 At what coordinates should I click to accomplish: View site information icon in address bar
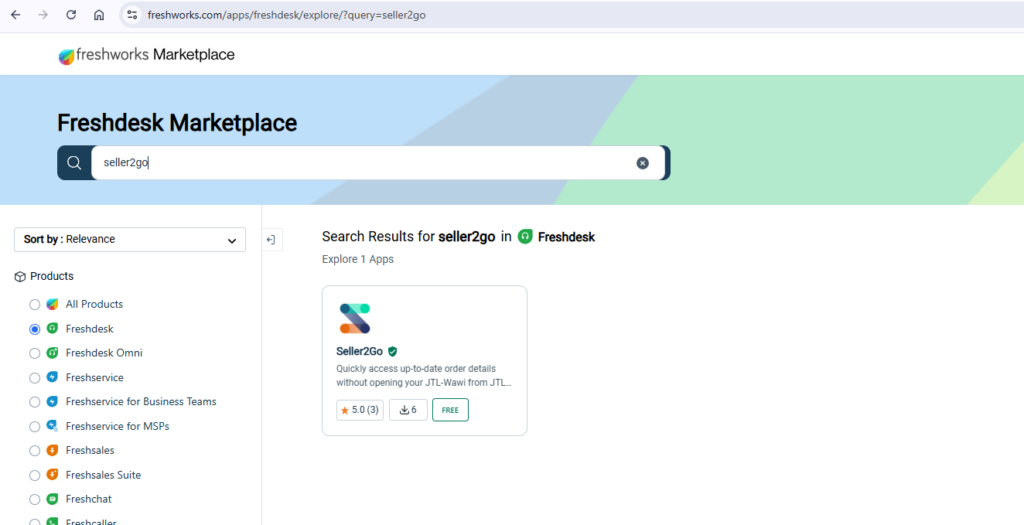pos(132,14)
